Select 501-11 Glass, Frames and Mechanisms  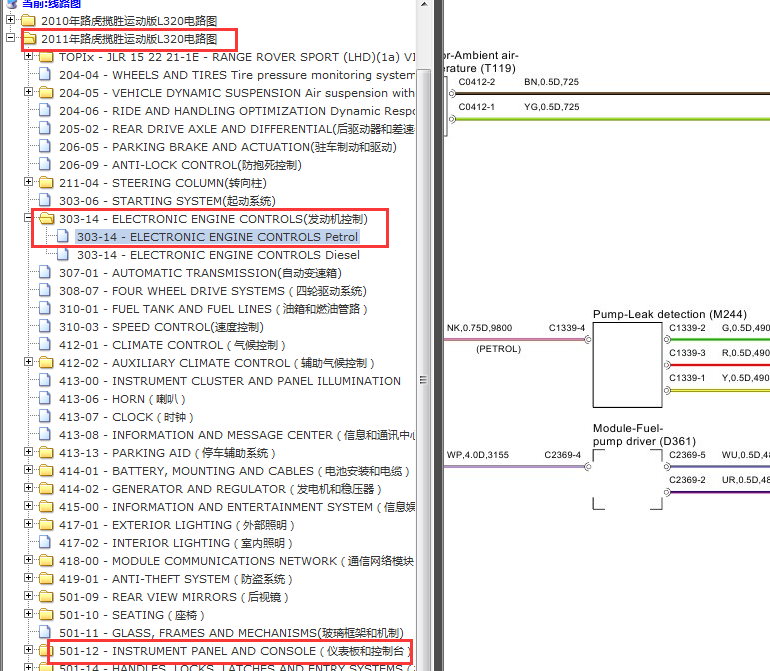coord(231,633)
